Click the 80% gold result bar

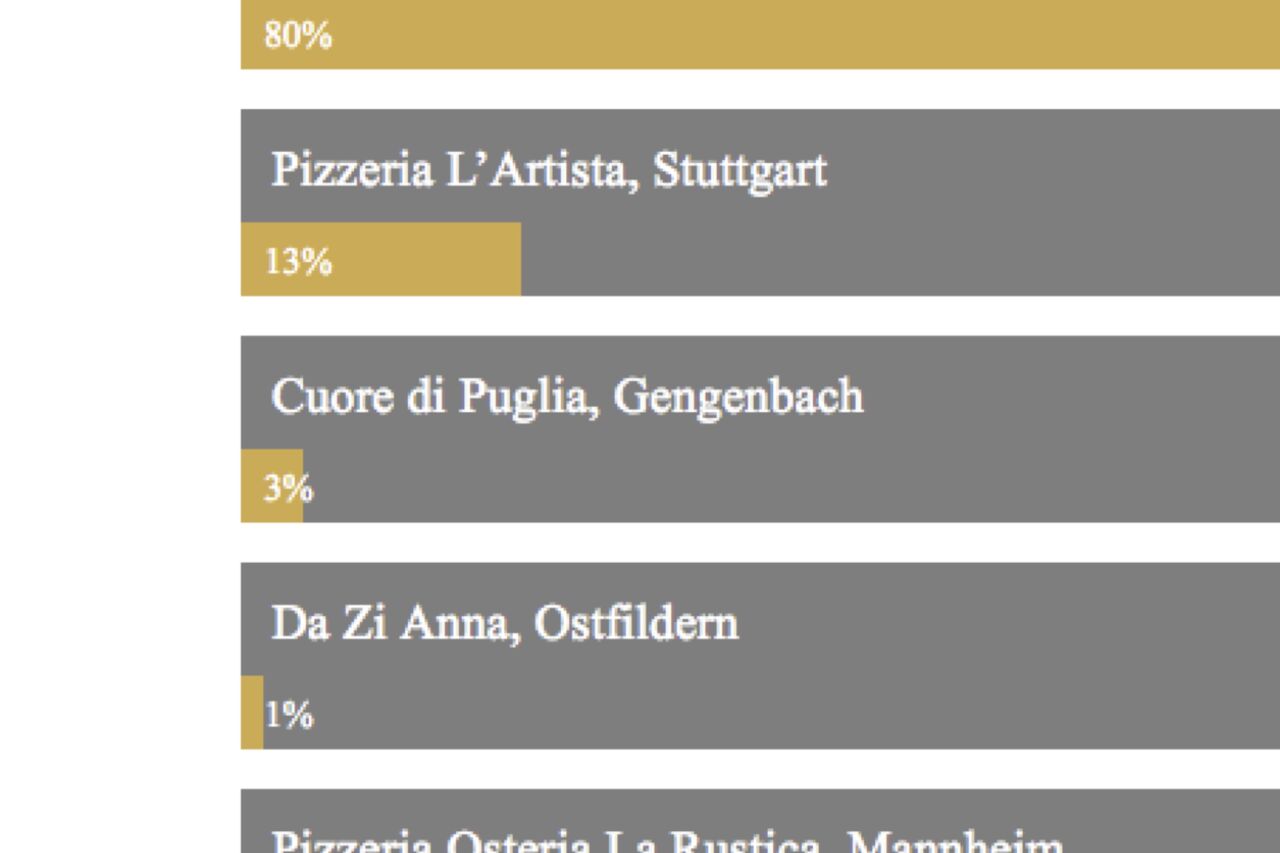click(760, 36)
